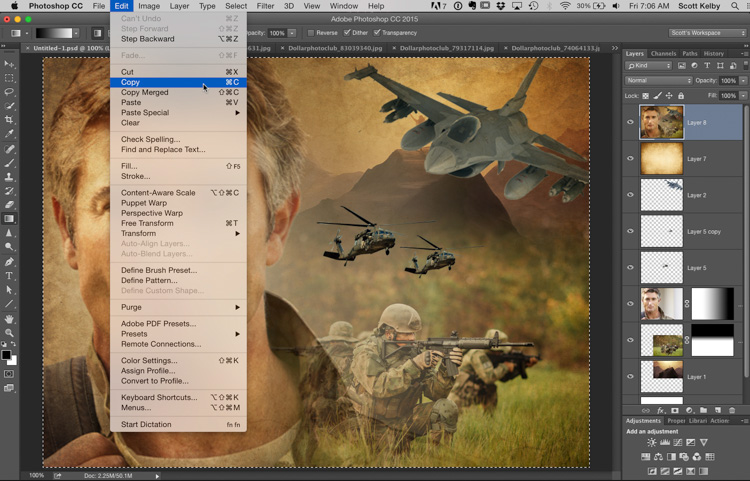The image size is (750, 481).
Task: Enable the Reverse checkbox
Action: tap(312, 33)
